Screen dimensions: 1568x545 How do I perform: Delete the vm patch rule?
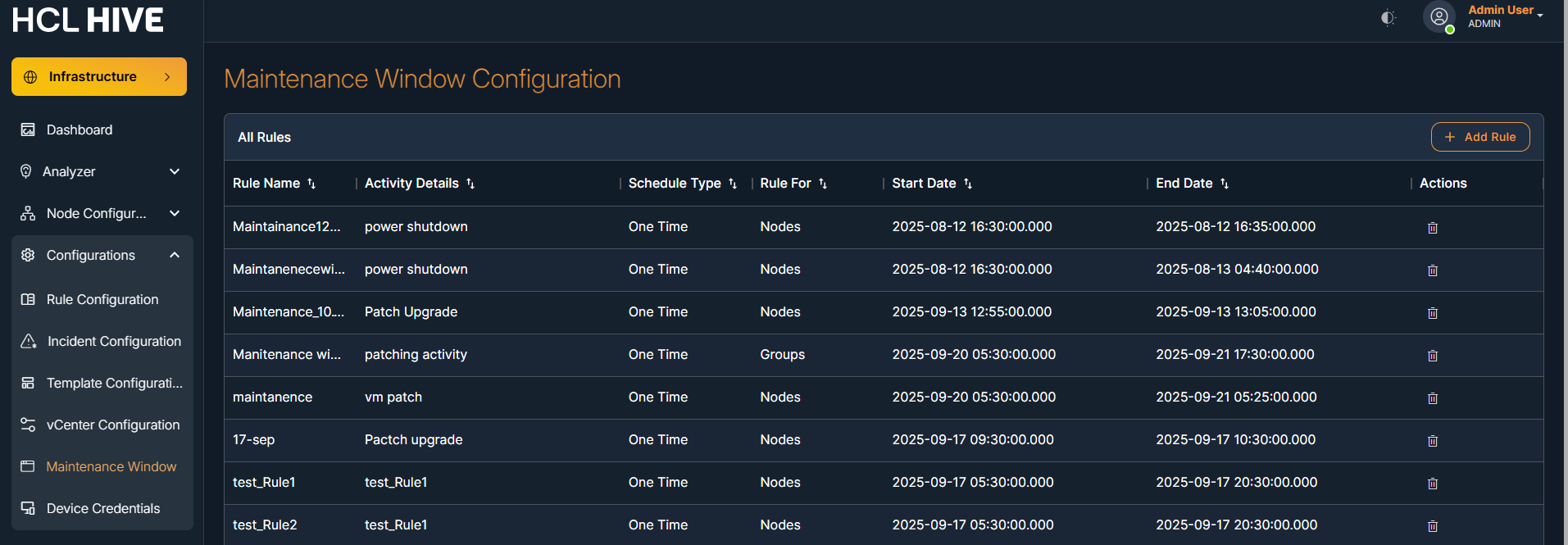tap(1432, 398)
